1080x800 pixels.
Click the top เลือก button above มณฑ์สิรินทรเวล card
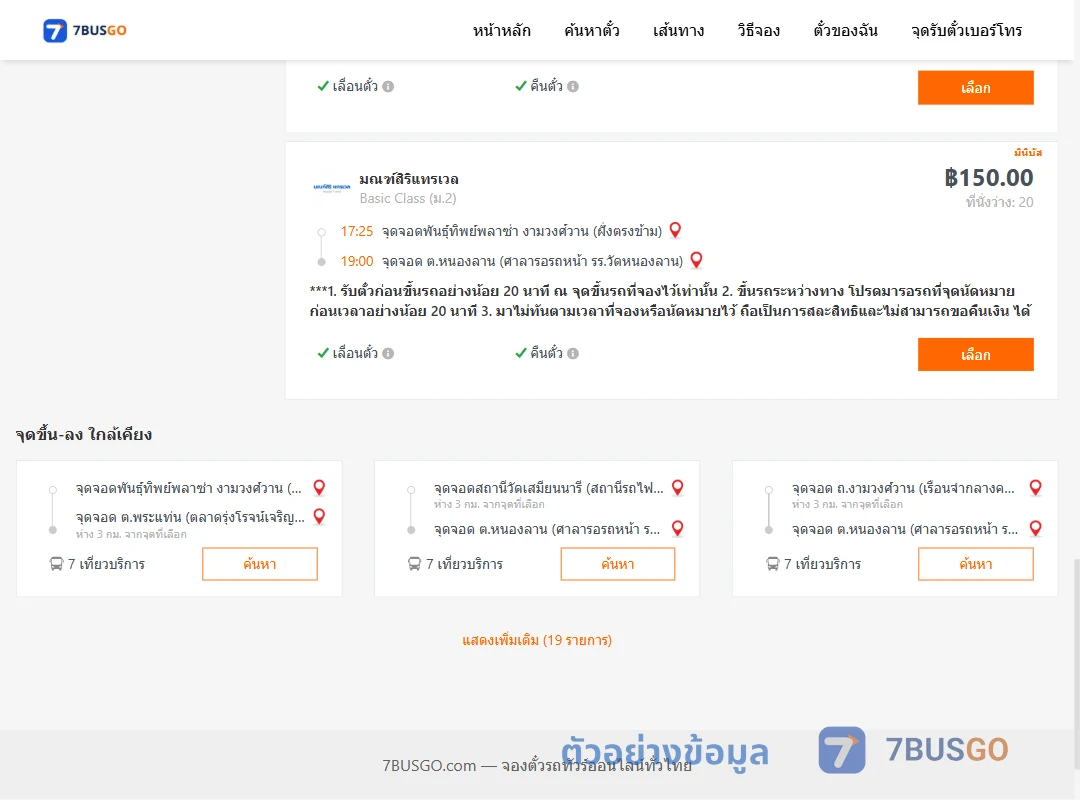[975, 88]
